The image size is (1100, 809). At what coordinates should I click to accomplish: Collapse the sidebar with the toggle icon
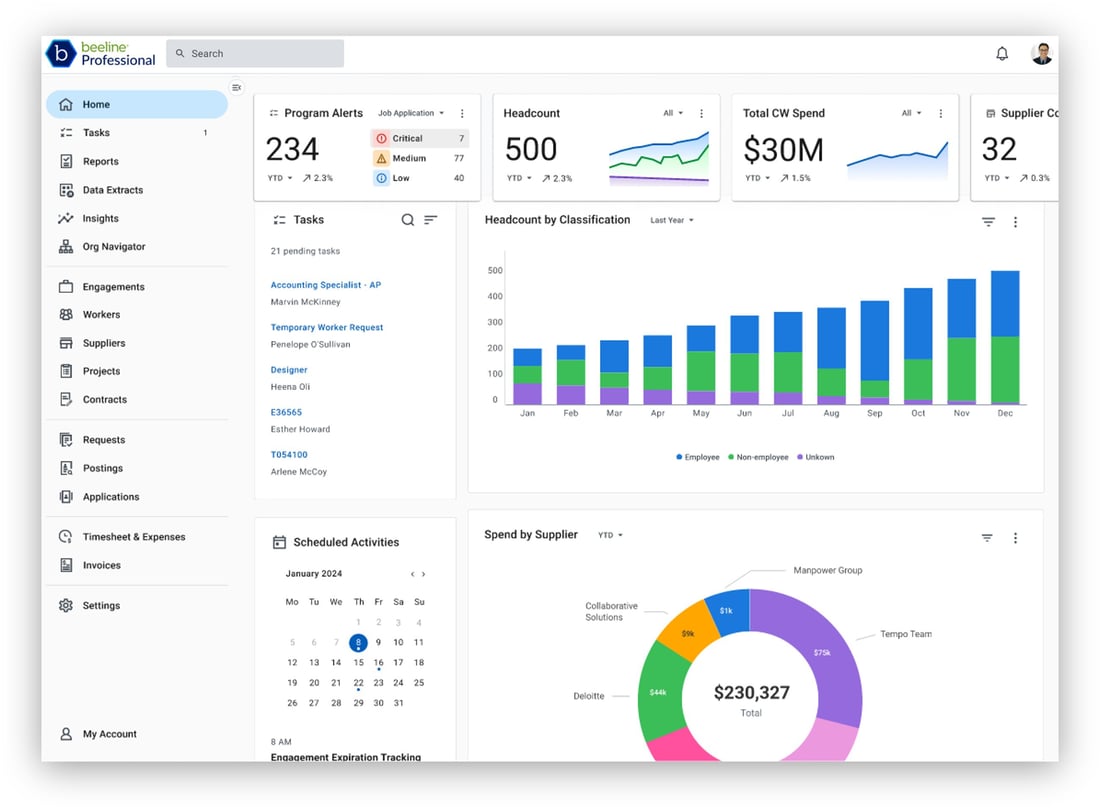tap(236, 88)
